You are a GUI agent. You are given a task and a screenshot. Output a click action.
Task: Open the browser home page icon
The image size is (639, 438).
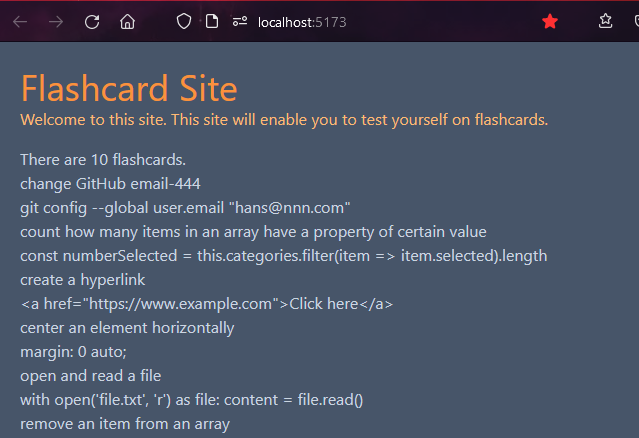[x=128, y=22]
